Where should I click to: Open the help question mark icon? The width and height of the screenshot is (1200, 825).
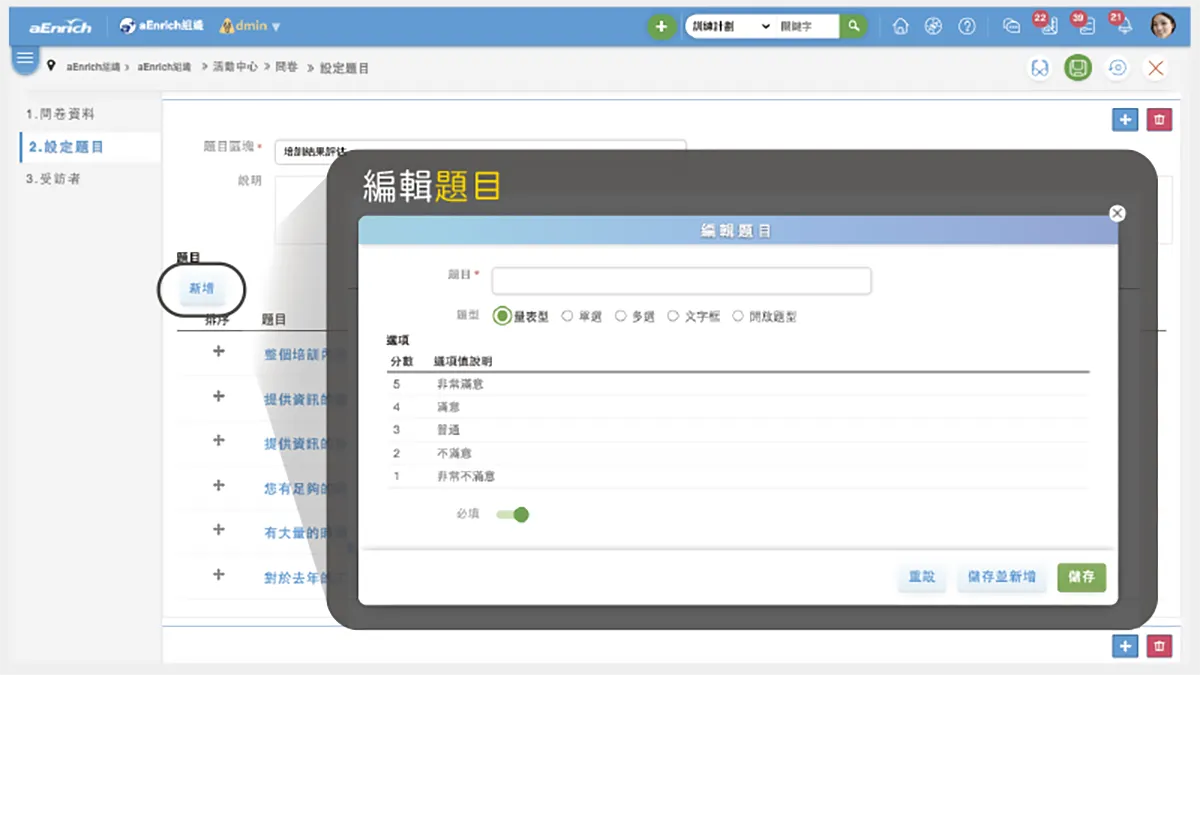[967, 27]
